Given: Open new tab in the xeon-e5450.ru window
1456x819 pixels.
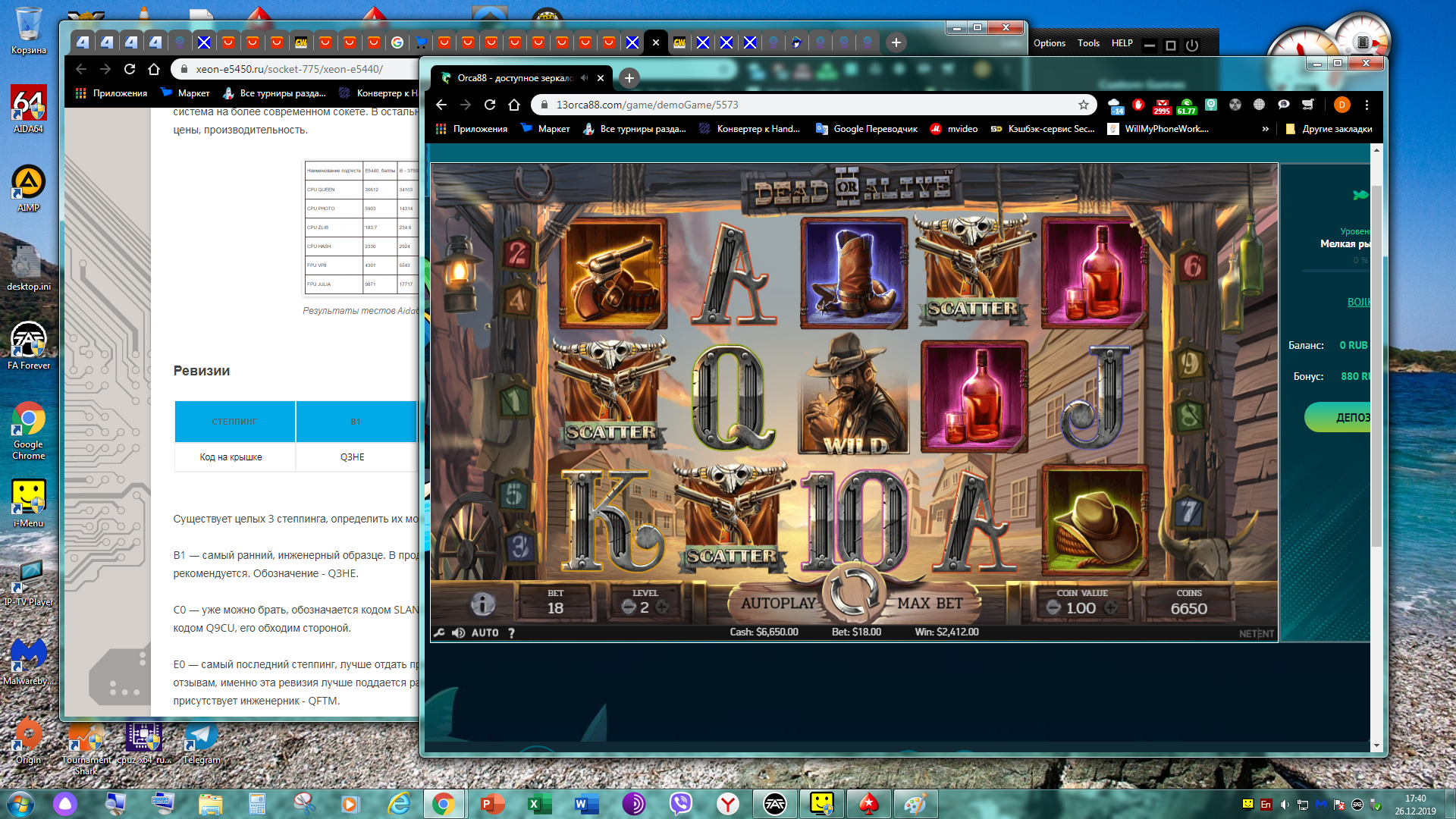Looking at the screenshot, I should (x=896, y=42).
